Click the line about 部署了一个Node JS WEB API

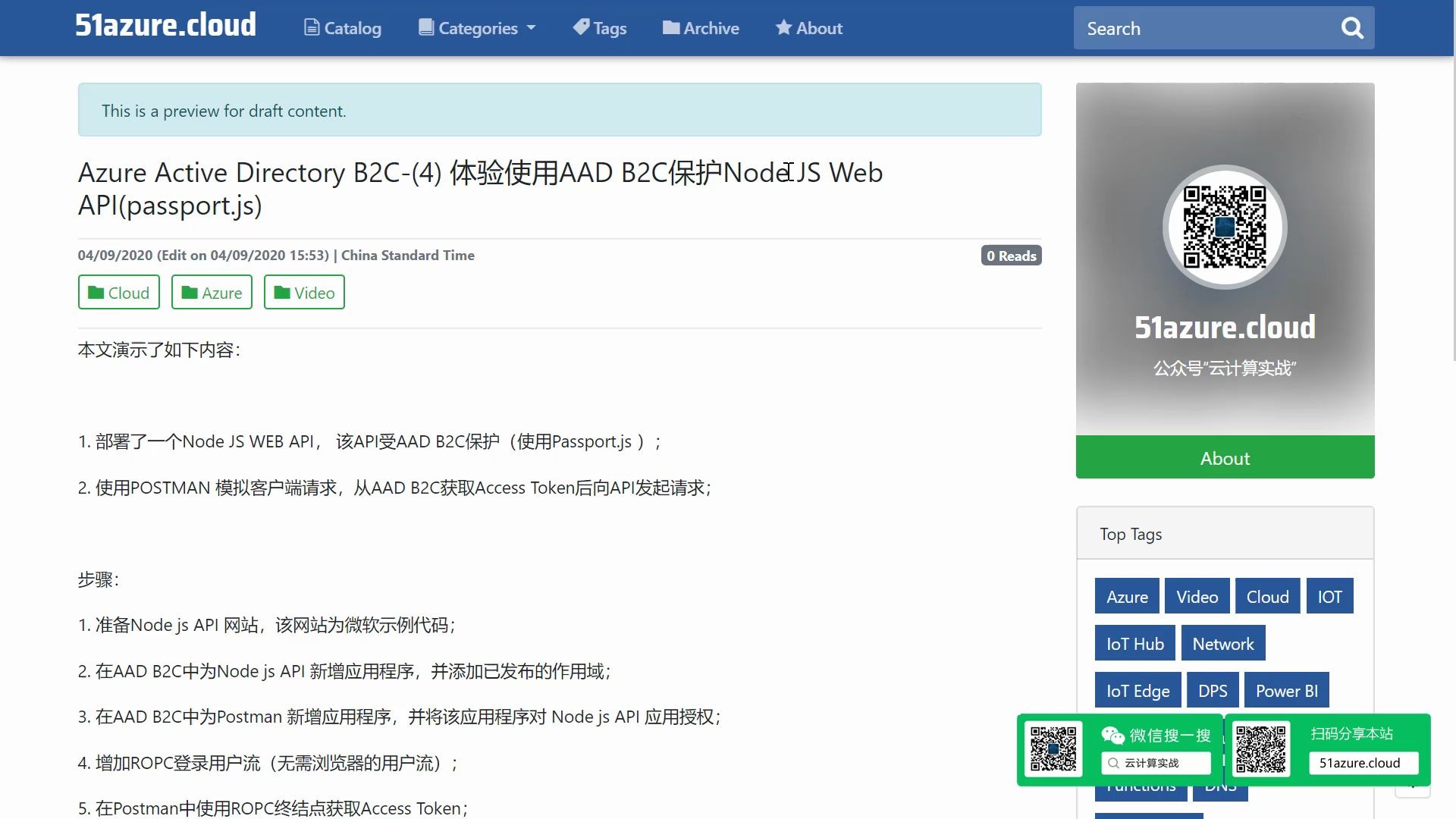click(x=369, y=441)
